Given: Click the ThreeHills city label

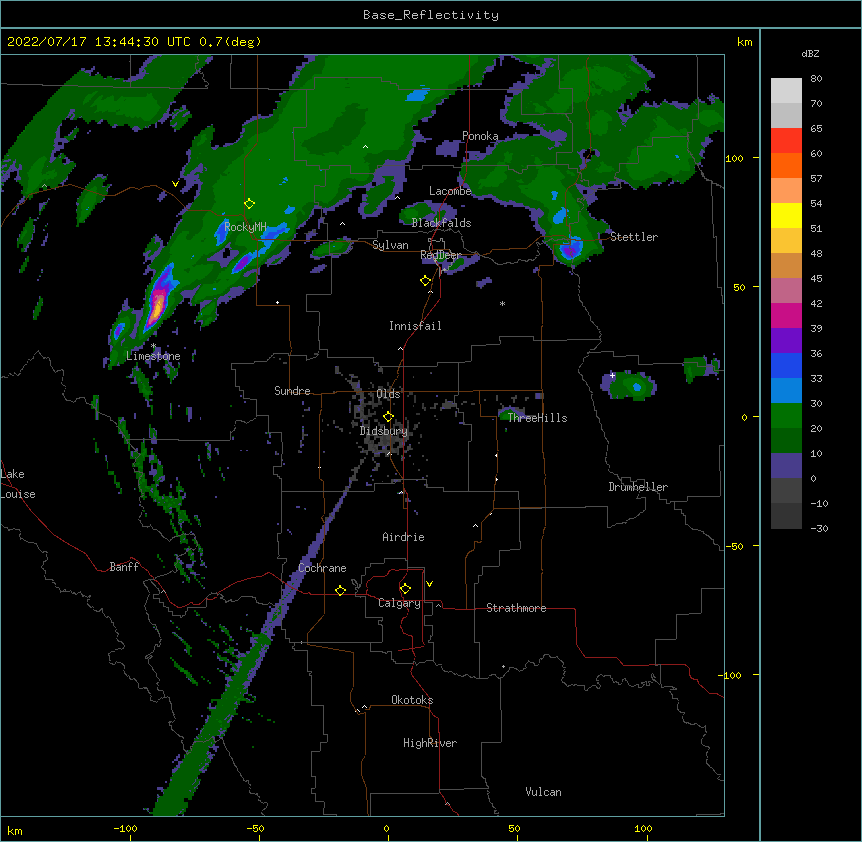Looking at the screenshot, I should [x=537, y=418].
